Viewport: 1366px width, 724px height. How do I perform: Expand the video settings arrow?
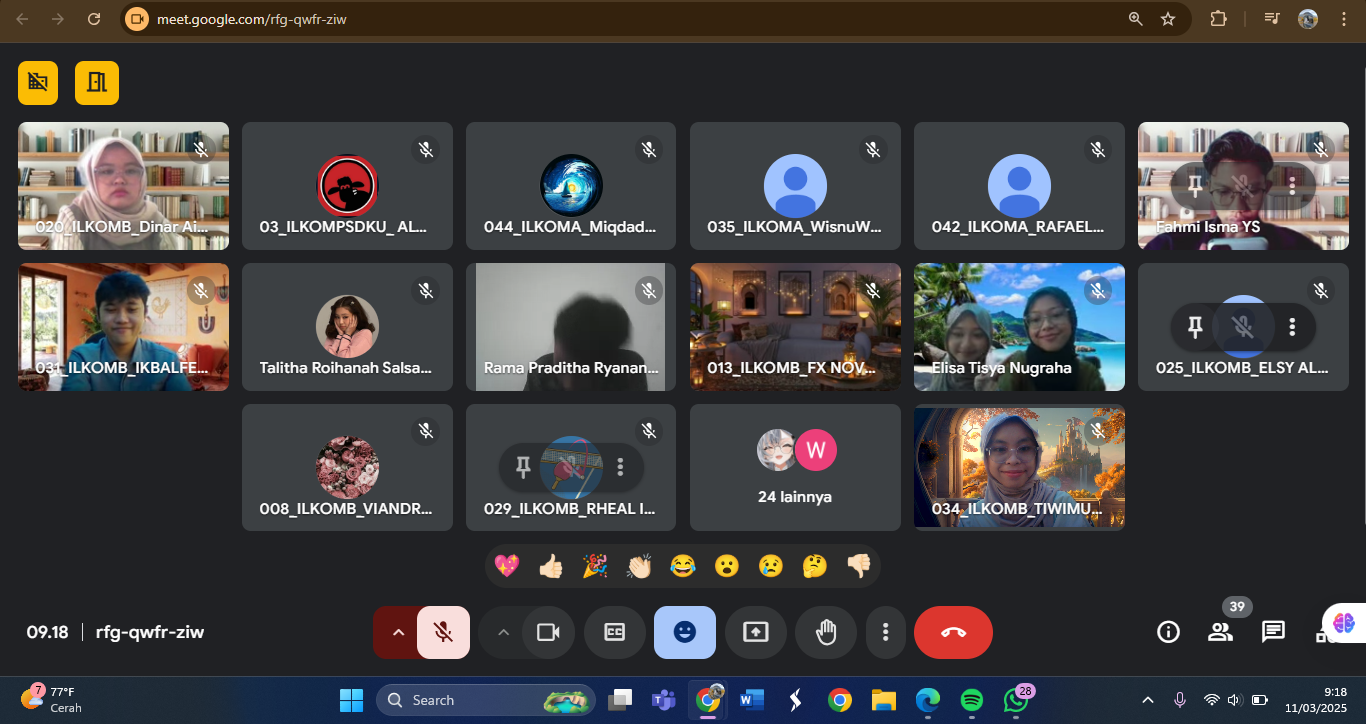[503, 632]
